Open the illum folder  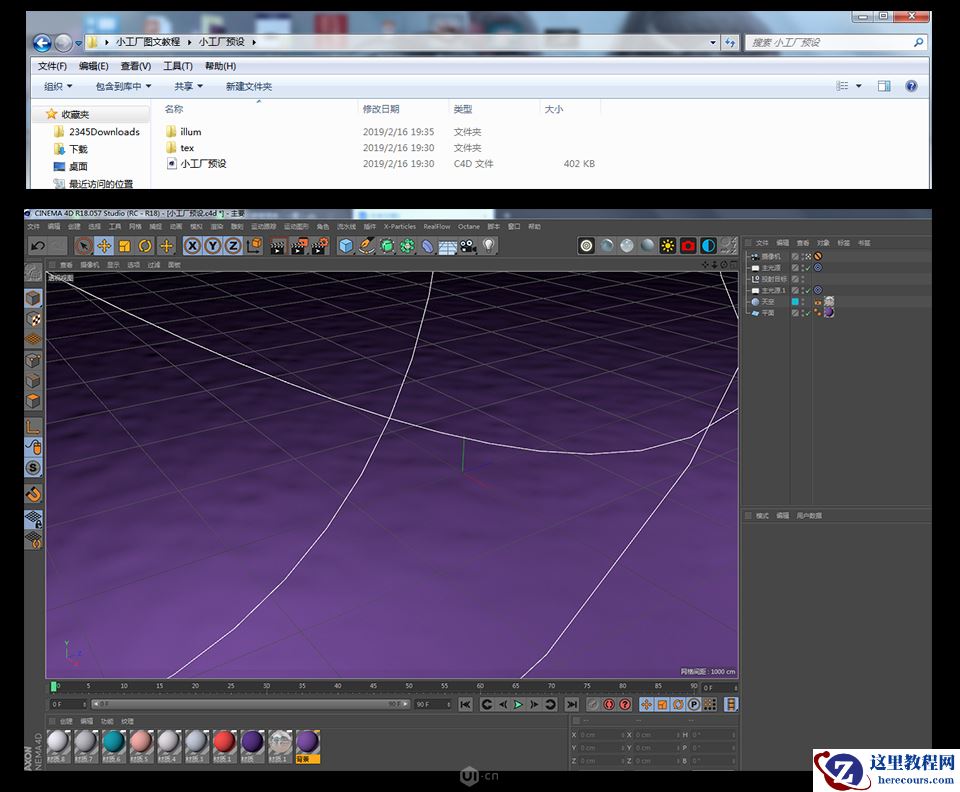coord(188,131)
